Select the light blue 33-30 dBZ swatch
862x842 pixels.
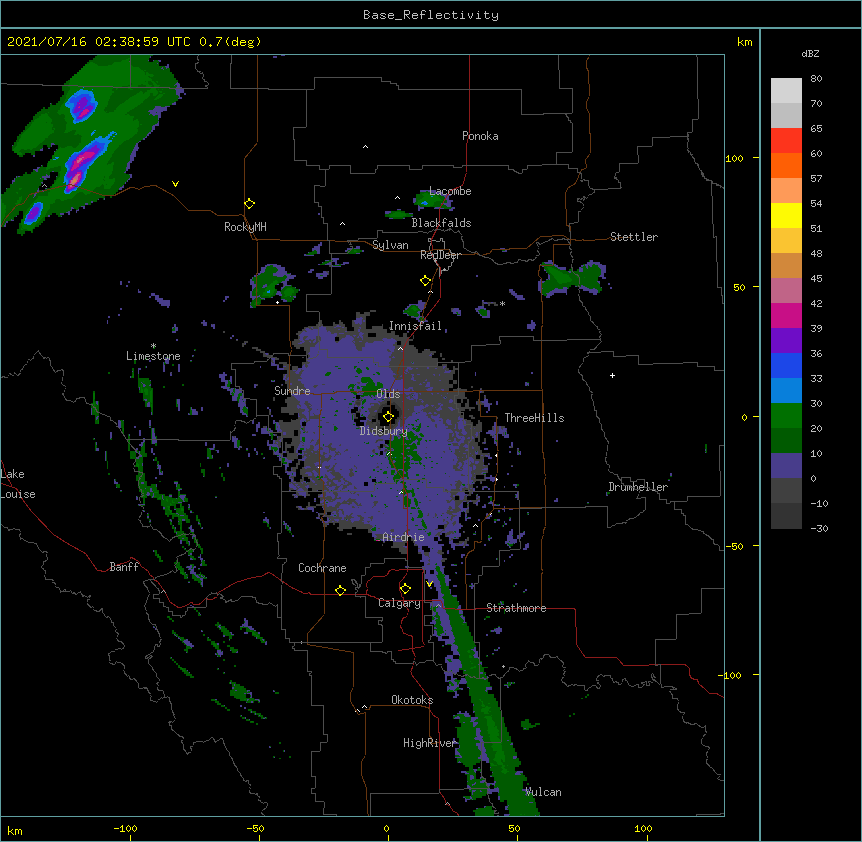(786, 390)
